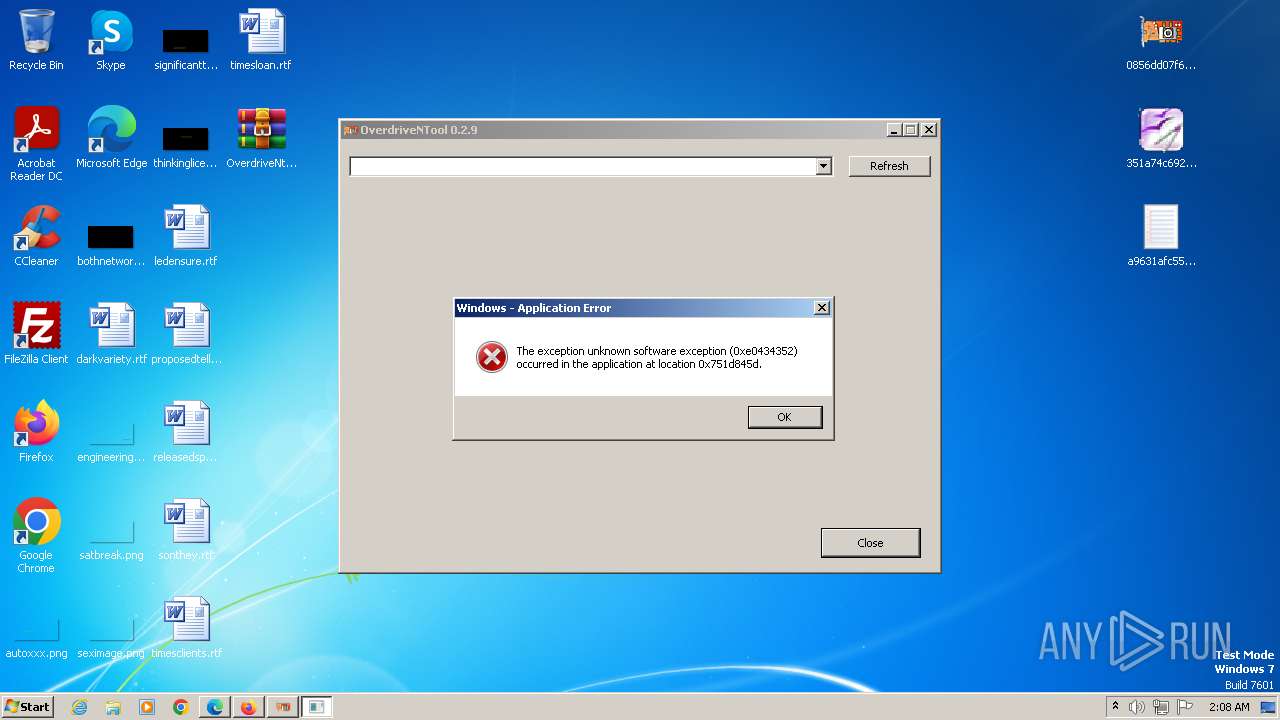Show hidden system tray icons

click(x=1115, y=707)
